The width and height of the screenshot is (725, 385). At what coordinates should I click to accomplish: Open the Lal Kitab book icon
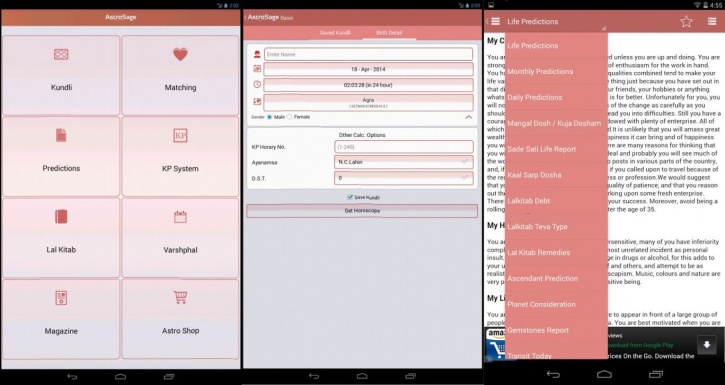(61, 216)
